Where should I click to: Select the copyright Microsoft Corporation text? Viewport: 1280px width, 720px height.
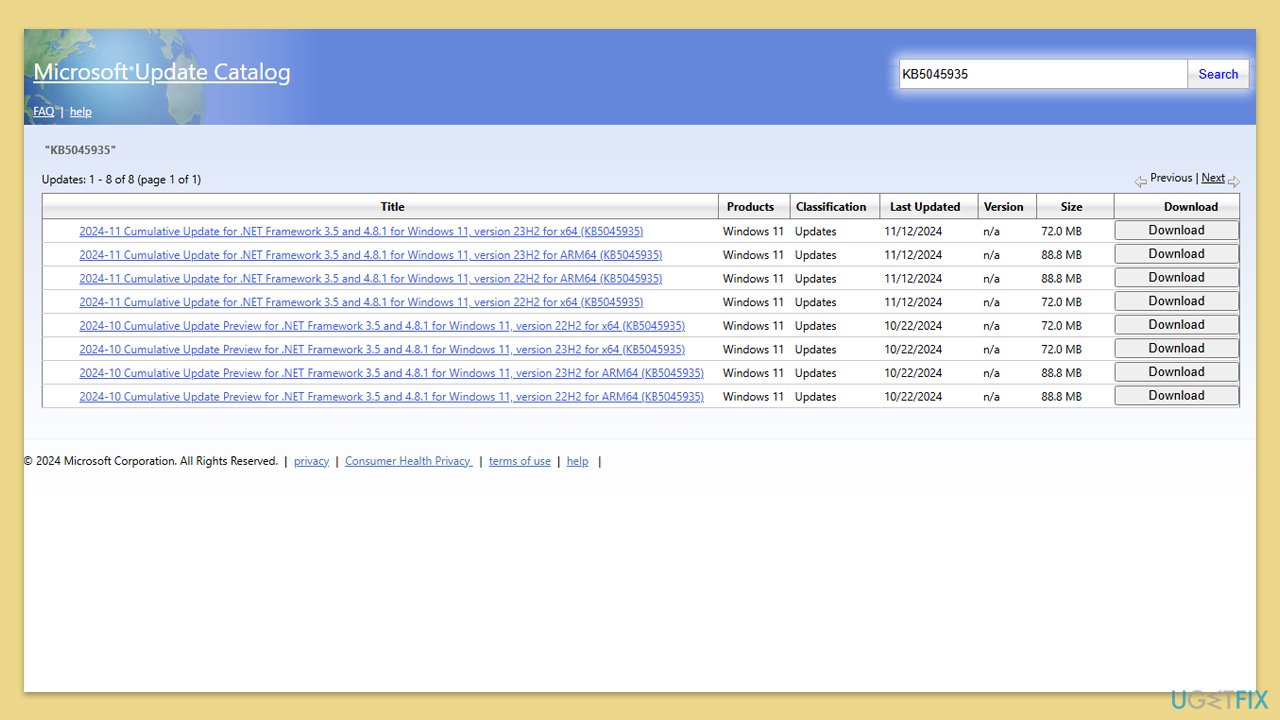[x=151, y=461]
